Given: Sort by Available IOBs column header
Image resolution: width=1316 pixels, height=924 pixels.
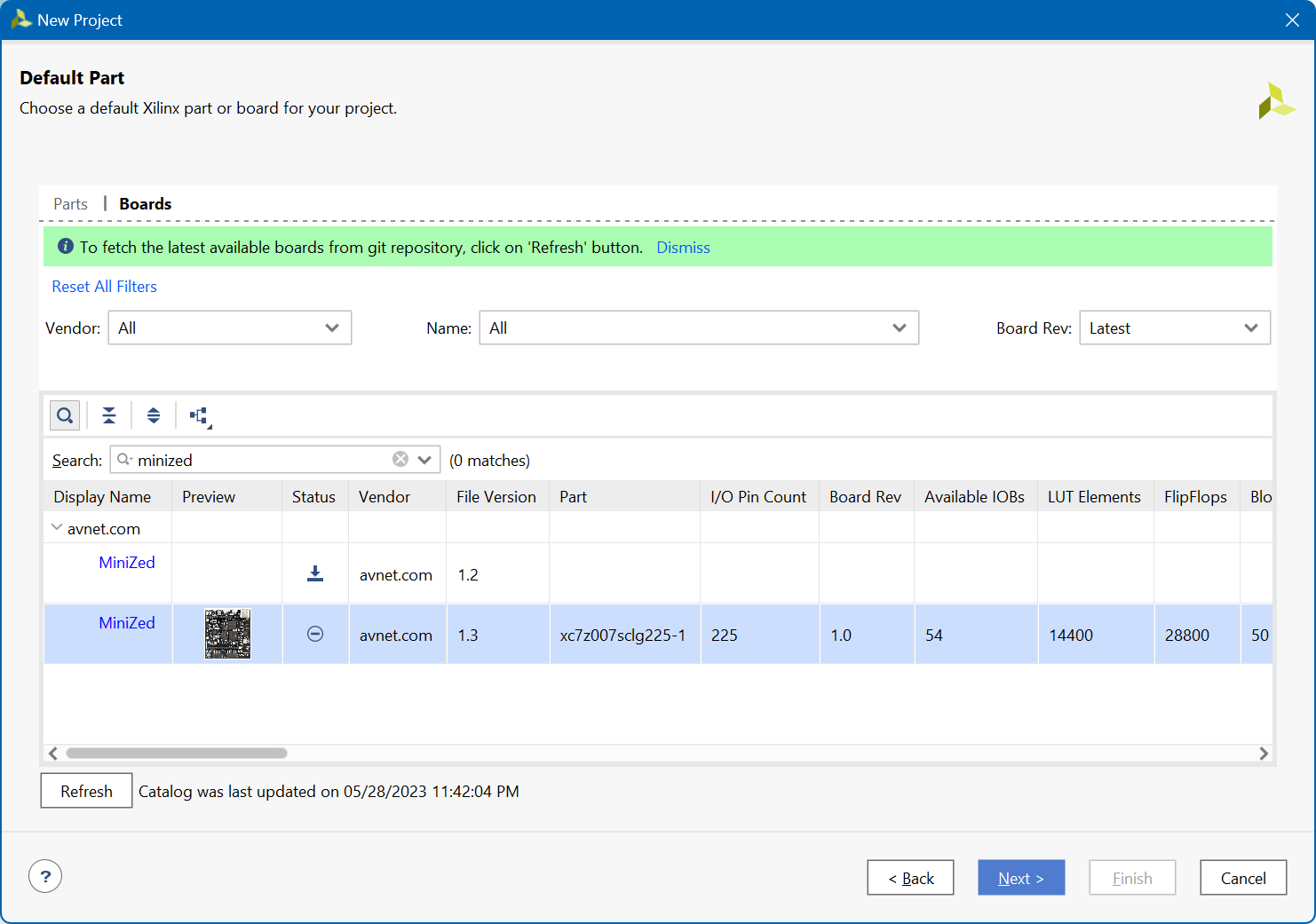Looking at the screenshot, I should click(976, 496).
